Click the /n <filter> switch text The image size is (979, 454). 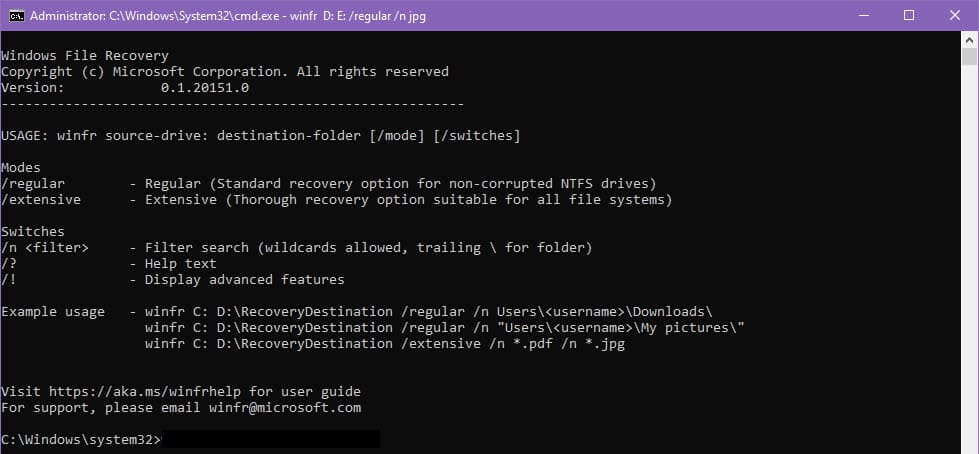pyautogui.click(x=45, y=248)
